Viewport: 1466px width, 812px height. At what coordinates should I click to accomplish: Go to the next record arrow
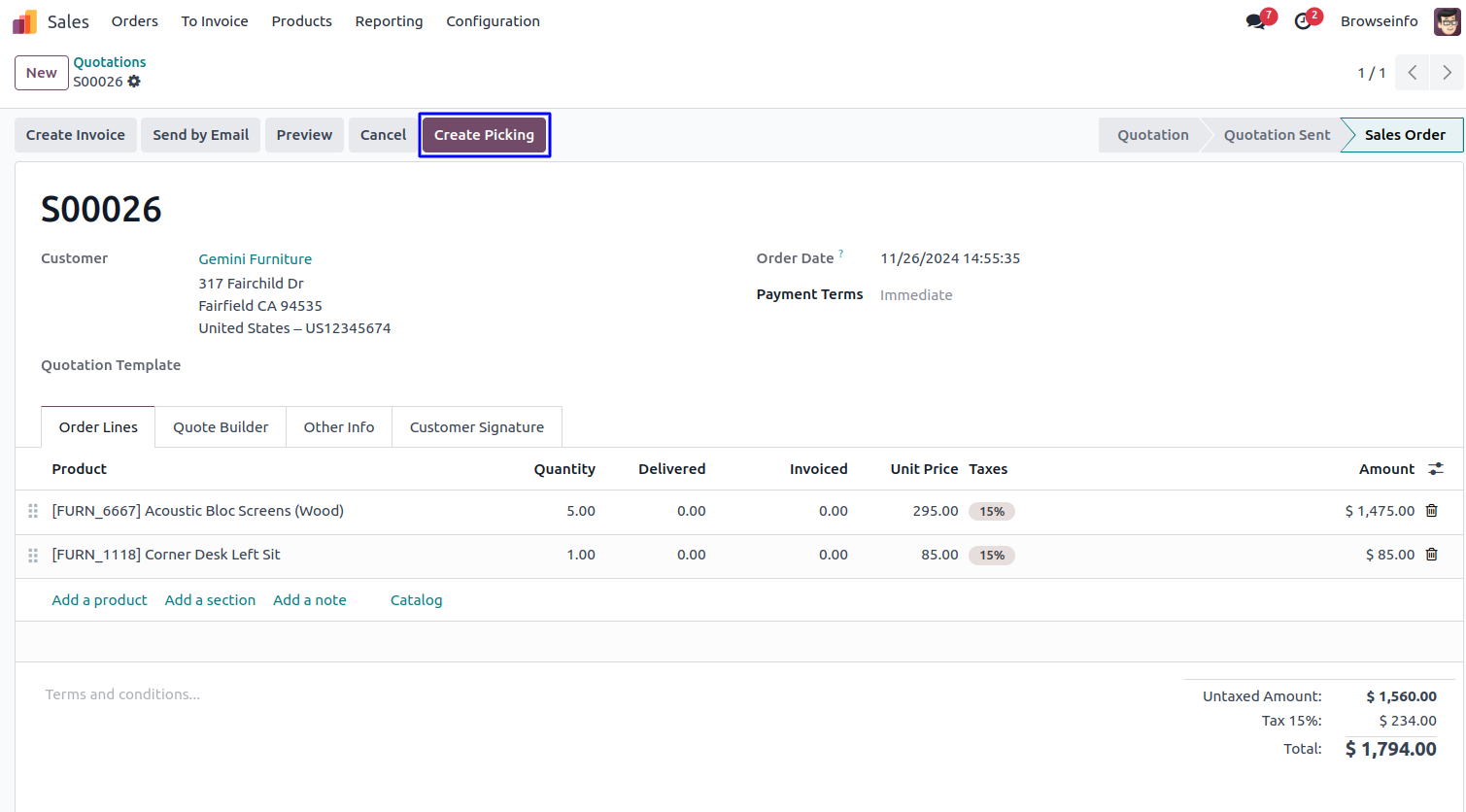tap(1447, 73)
